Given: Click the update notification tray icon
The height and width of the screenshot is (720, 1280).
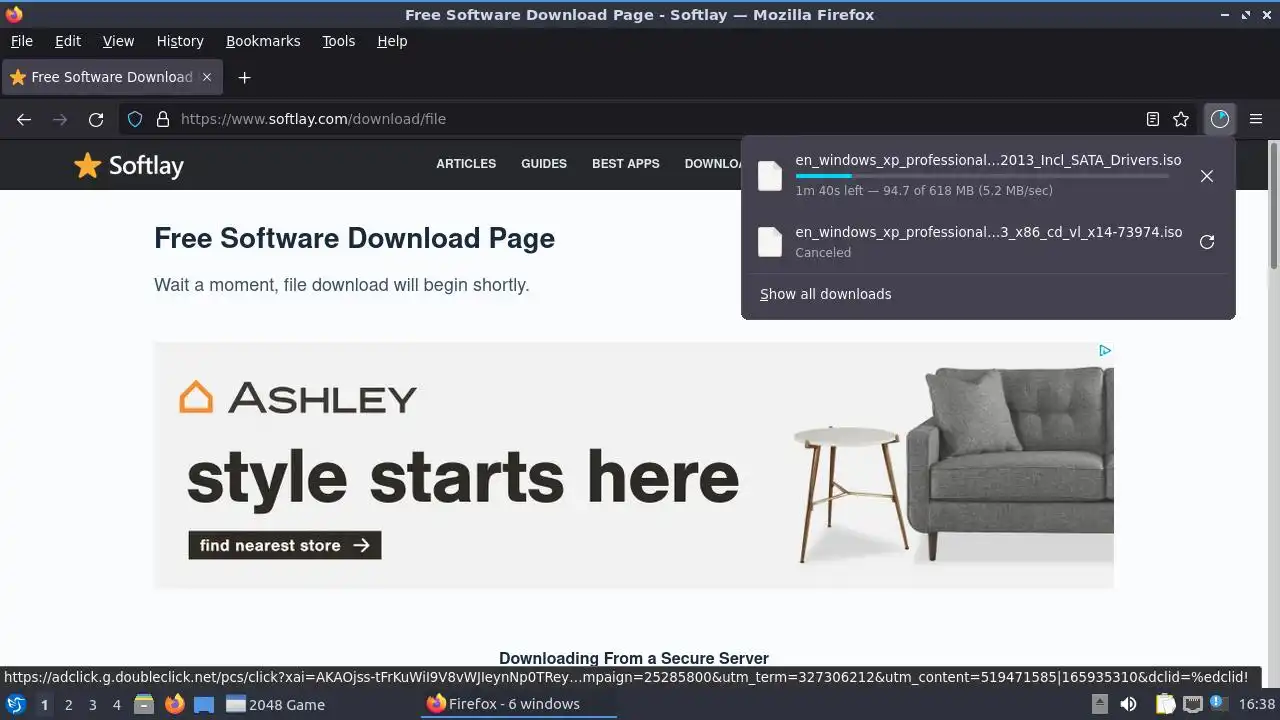Looking at the screenshot, I should 1219,704.
